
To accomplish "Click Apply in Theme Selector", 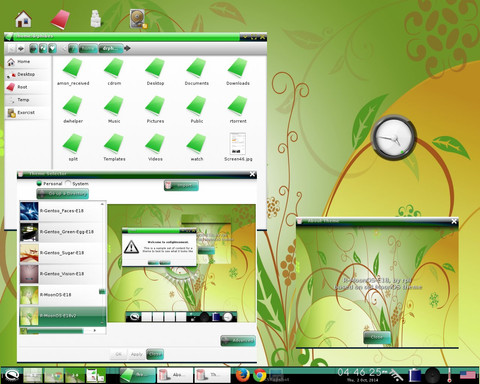I will pos(136,354).
